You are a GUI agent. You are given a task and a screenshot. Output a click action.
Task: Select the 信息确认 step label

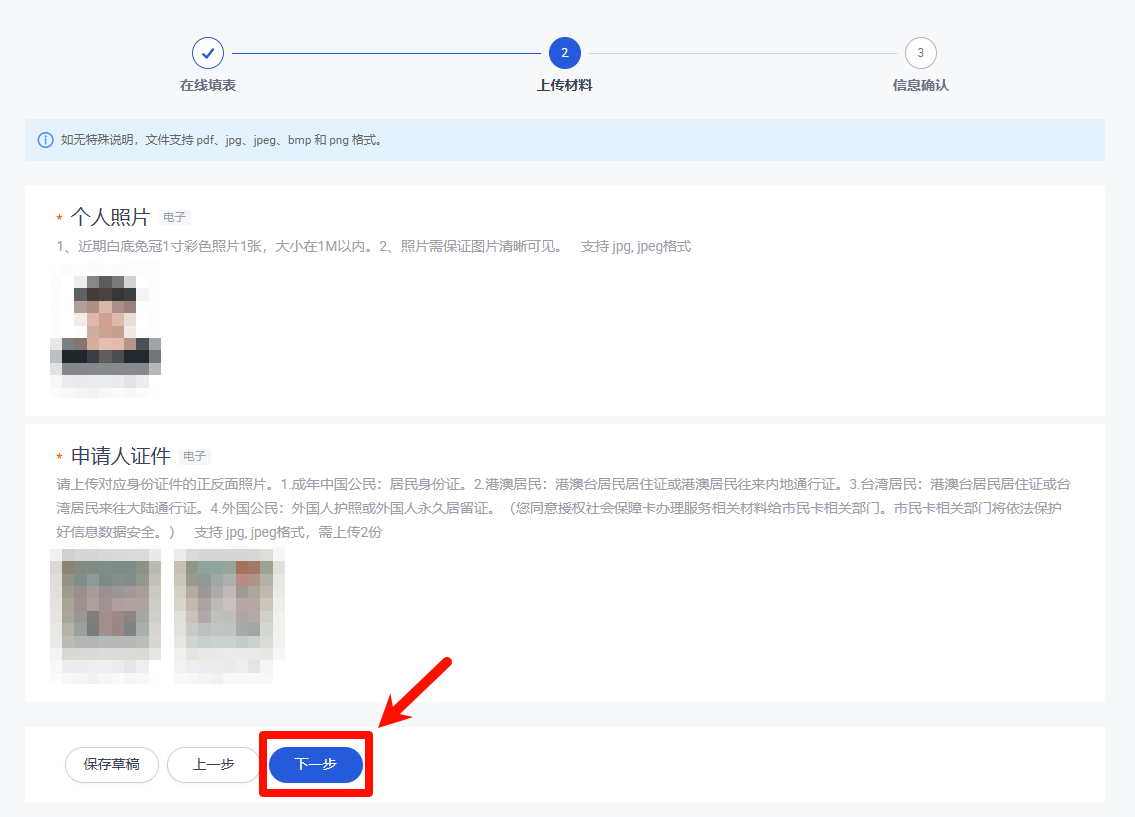pos(921,85)
